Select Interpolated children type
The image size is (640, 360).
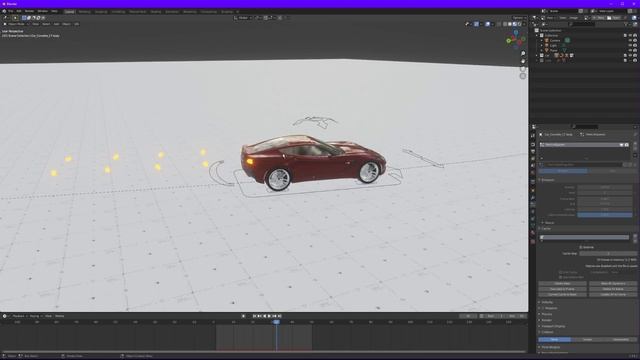pos(620,339)
